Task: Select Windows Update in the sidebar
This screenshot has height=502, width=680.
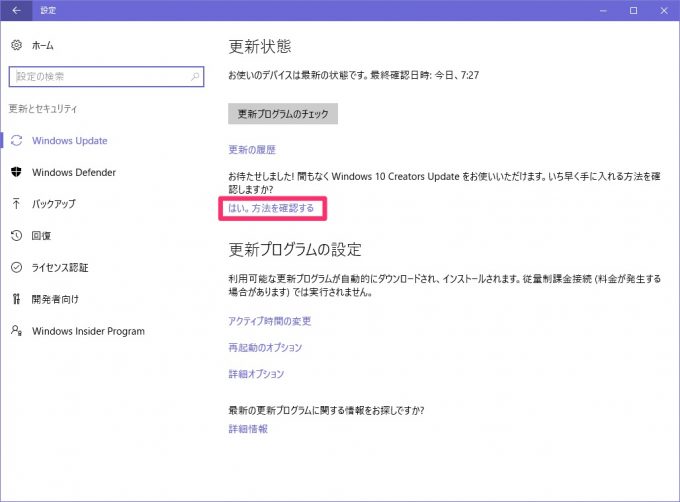Action: tap(69, 140)
